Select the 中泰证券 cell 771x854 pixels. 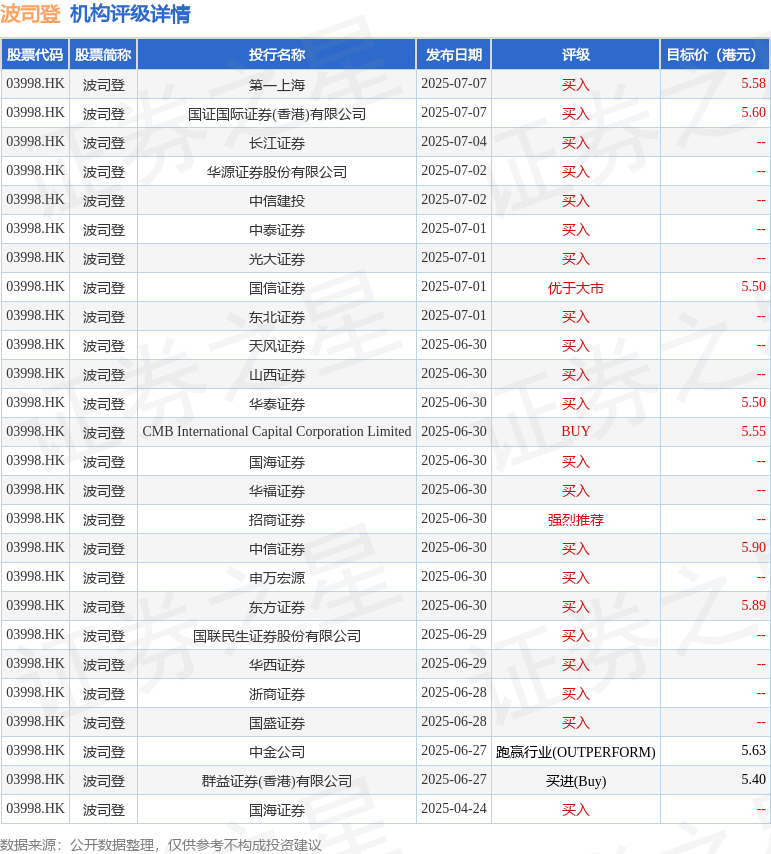(277, 229)
